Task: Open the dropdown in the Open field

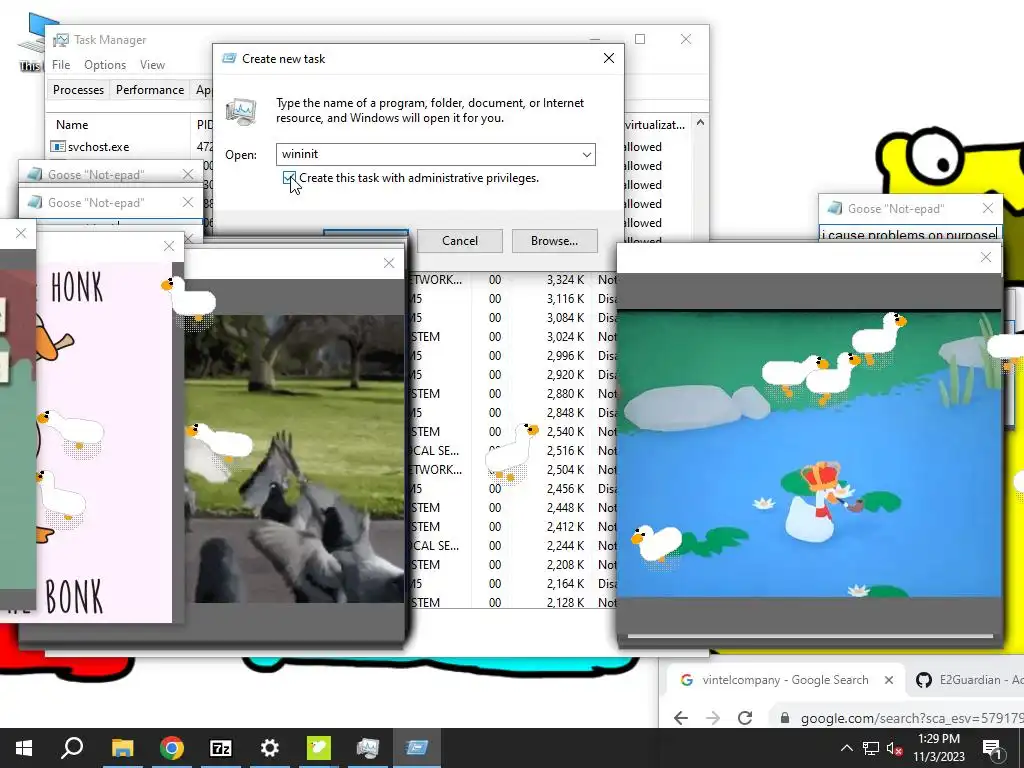Action: tap(586, 155)
